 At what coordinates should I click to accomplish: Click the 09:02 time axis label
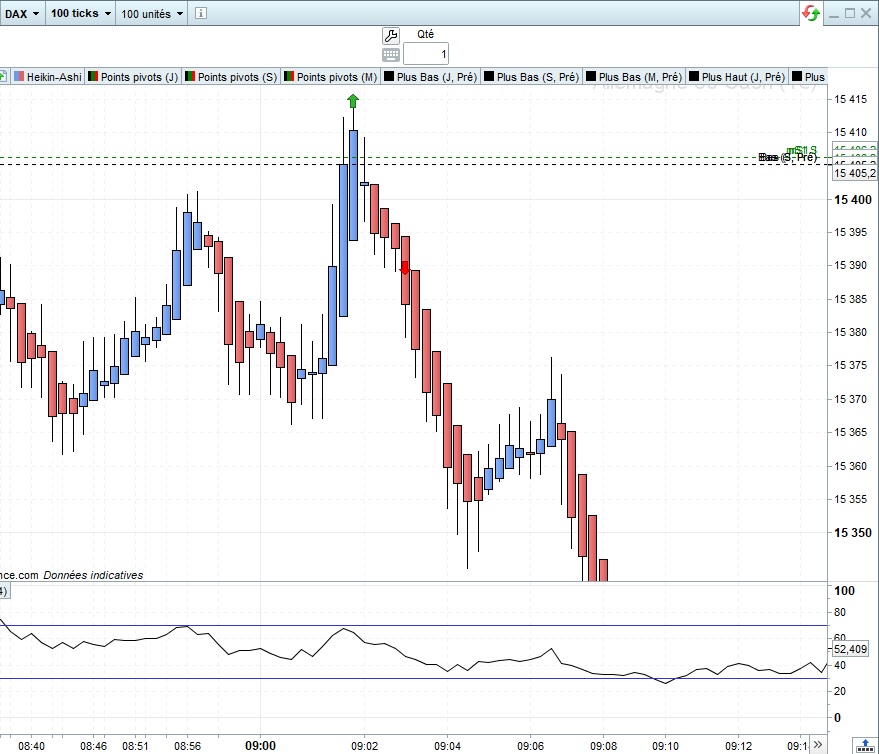(364, 746)
